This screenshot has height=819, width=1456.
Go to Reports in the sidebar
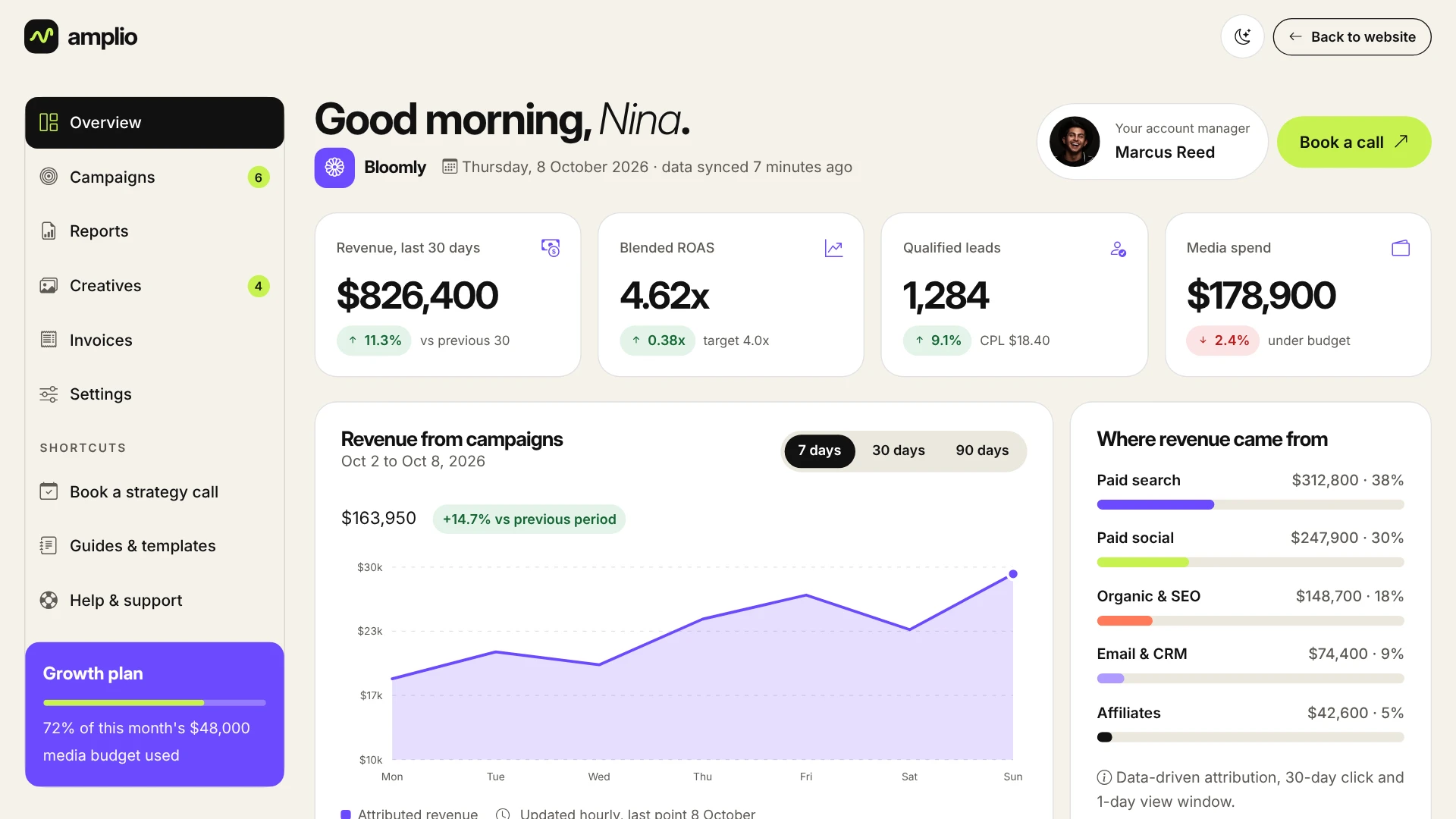155,231
